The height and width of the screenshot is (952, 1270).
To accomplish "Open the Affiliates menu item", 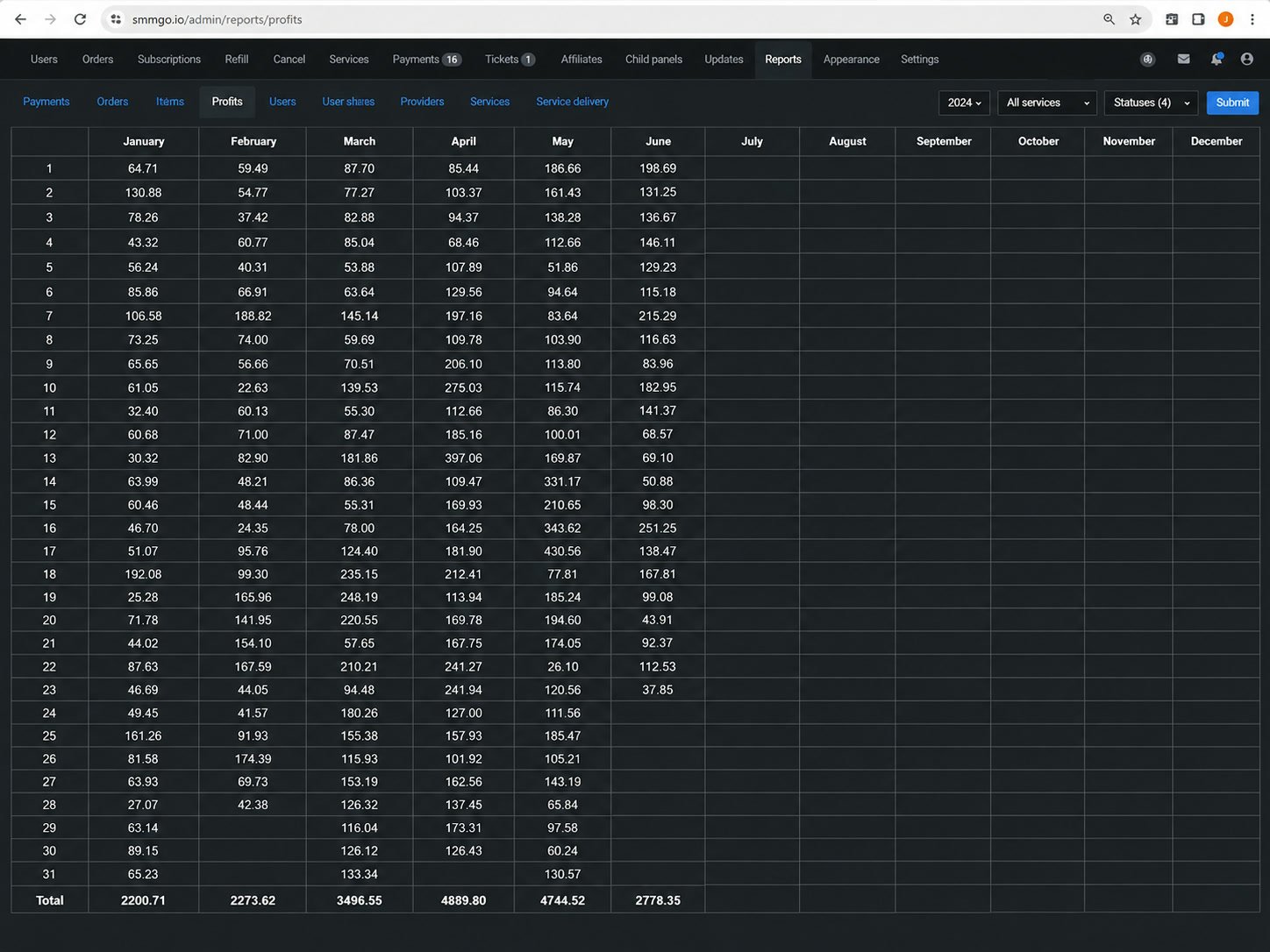I will tap(581, 60).
